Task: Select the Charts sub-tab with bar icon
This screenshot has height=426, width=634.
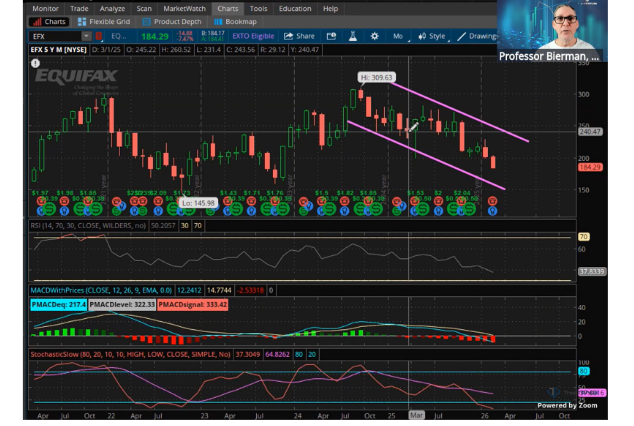Action: coord(49,22)
